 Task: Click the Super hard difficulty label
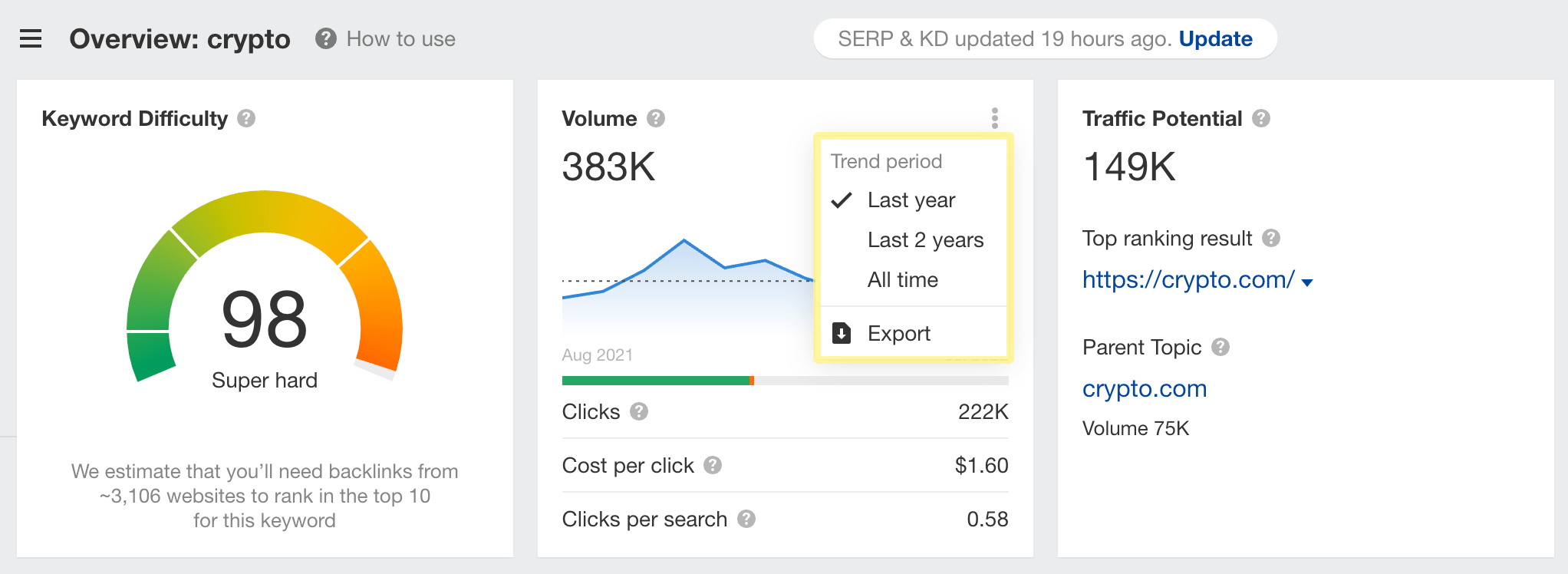click(x=265, y=380)
